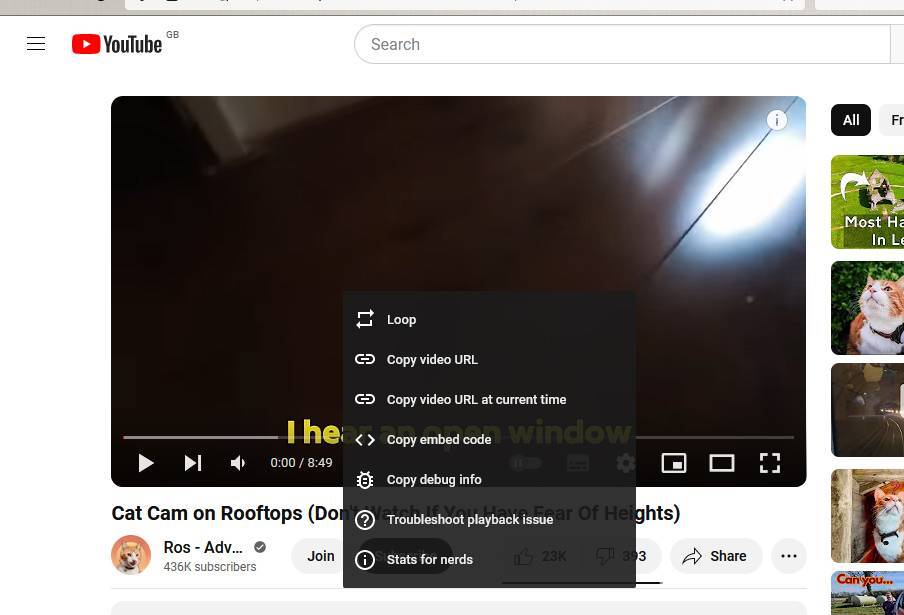The image size is (904, 615).
Task: Choose Loop from the context menu
Action: (x=489, y=319)
